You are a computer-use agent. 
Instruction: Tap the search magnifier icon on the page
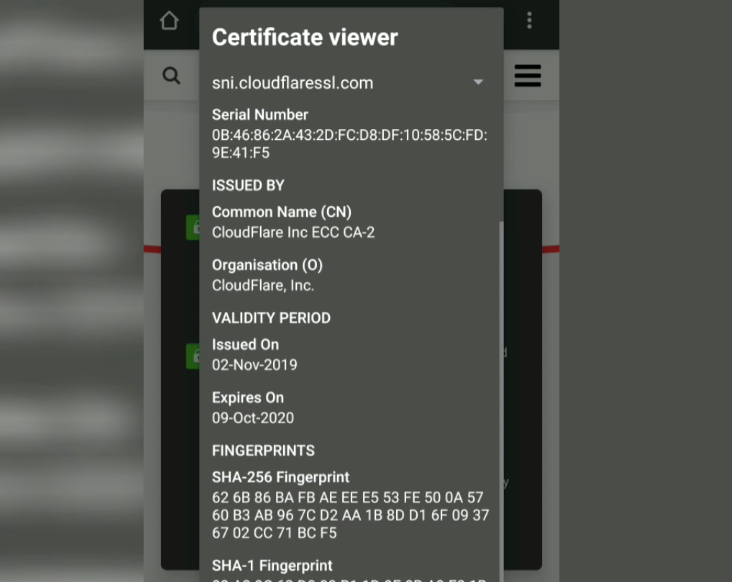(x=171, y=75)
